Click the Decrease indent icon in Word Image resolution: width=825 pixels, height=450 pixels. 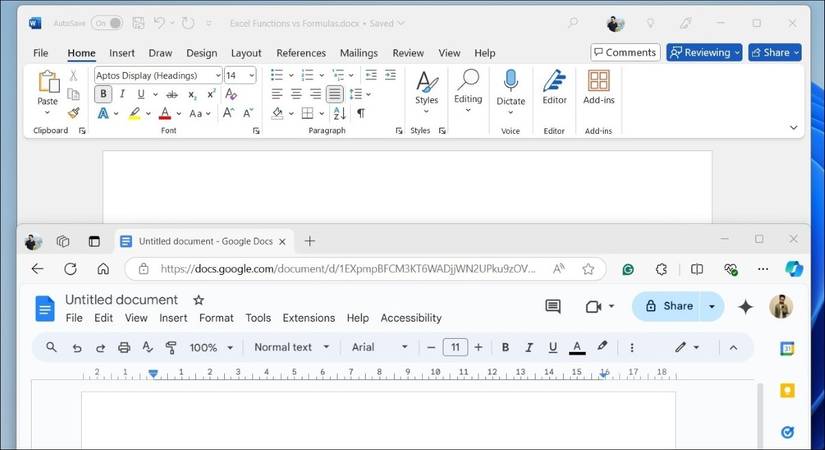click(371, 75)
